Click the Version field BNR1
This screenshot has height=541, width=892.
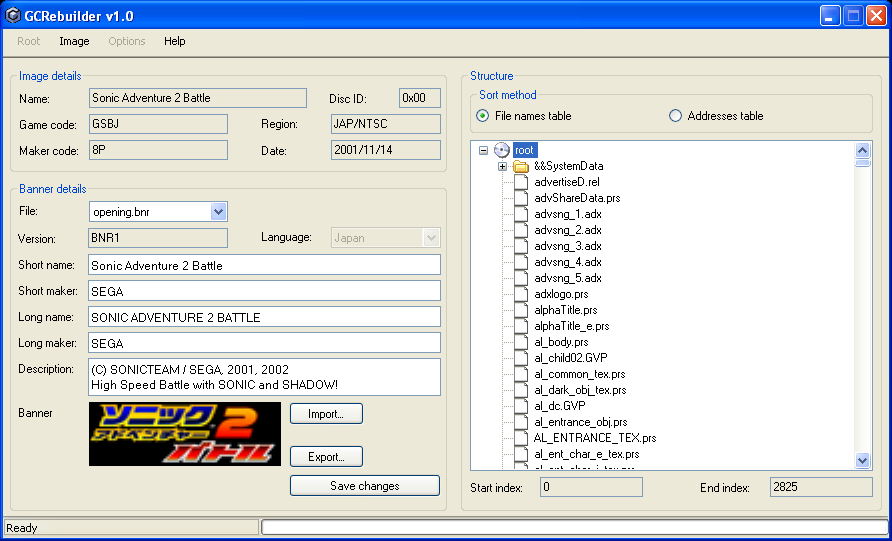pyautogui.click(x=158, y=238)
